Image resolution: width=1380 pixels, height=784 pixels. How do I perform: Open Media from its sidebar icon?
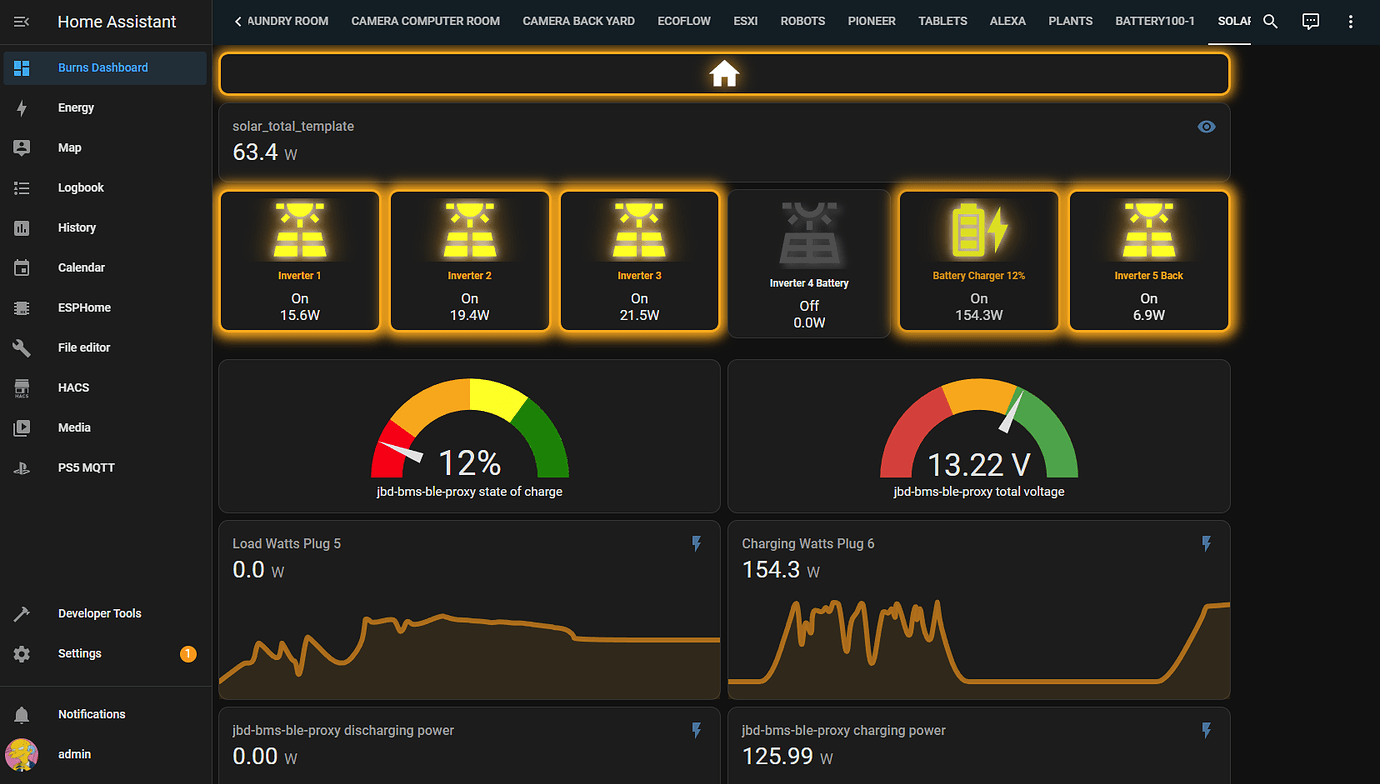tap(21, 427)
